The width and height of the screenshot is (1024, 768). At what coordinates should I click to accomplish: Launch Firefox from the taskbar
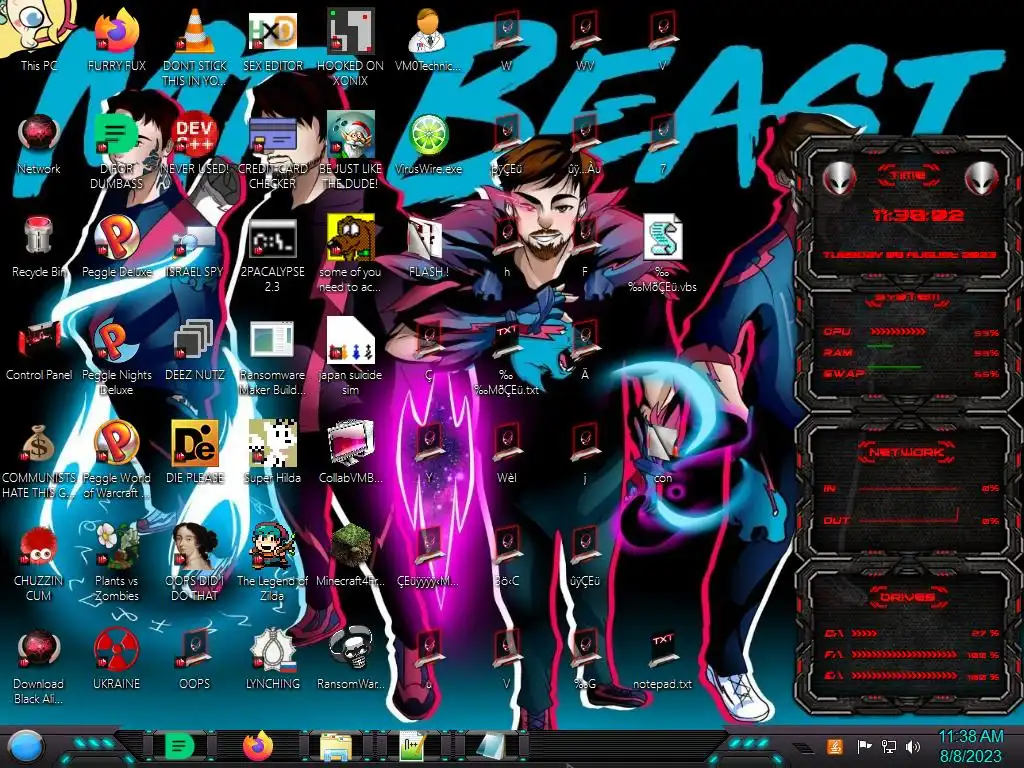tap(258, 746)
